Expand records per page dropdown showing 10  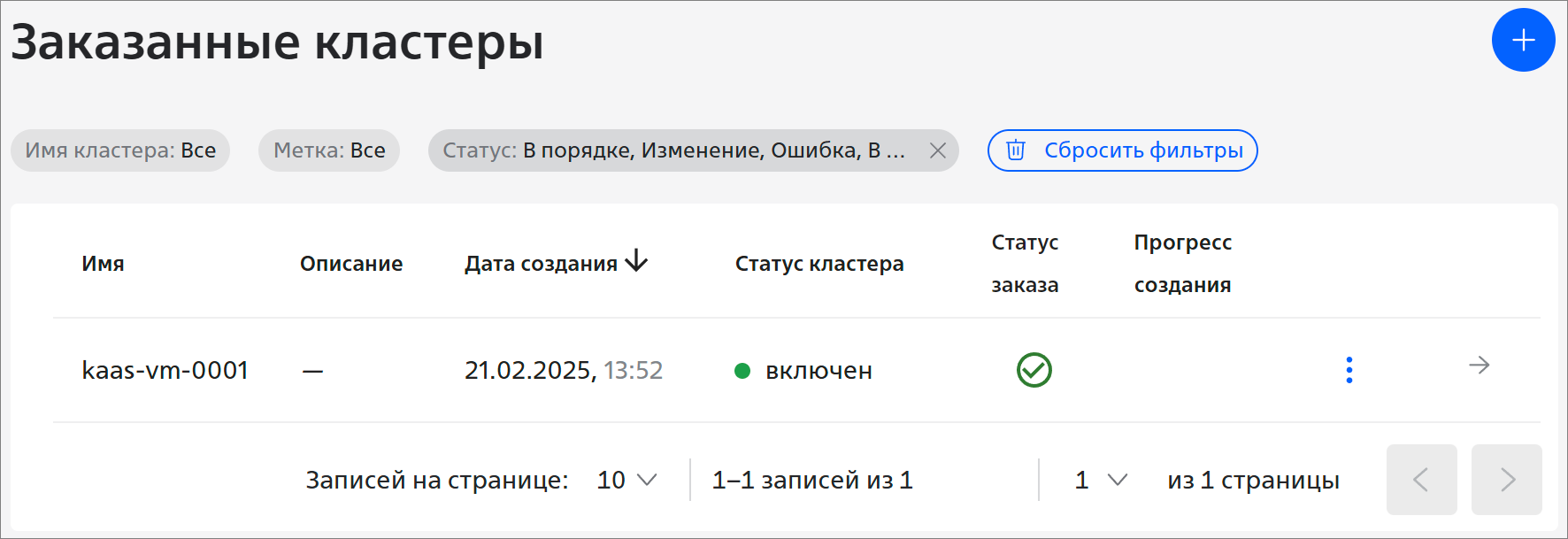pyautogui.click(x=626, y=480)
